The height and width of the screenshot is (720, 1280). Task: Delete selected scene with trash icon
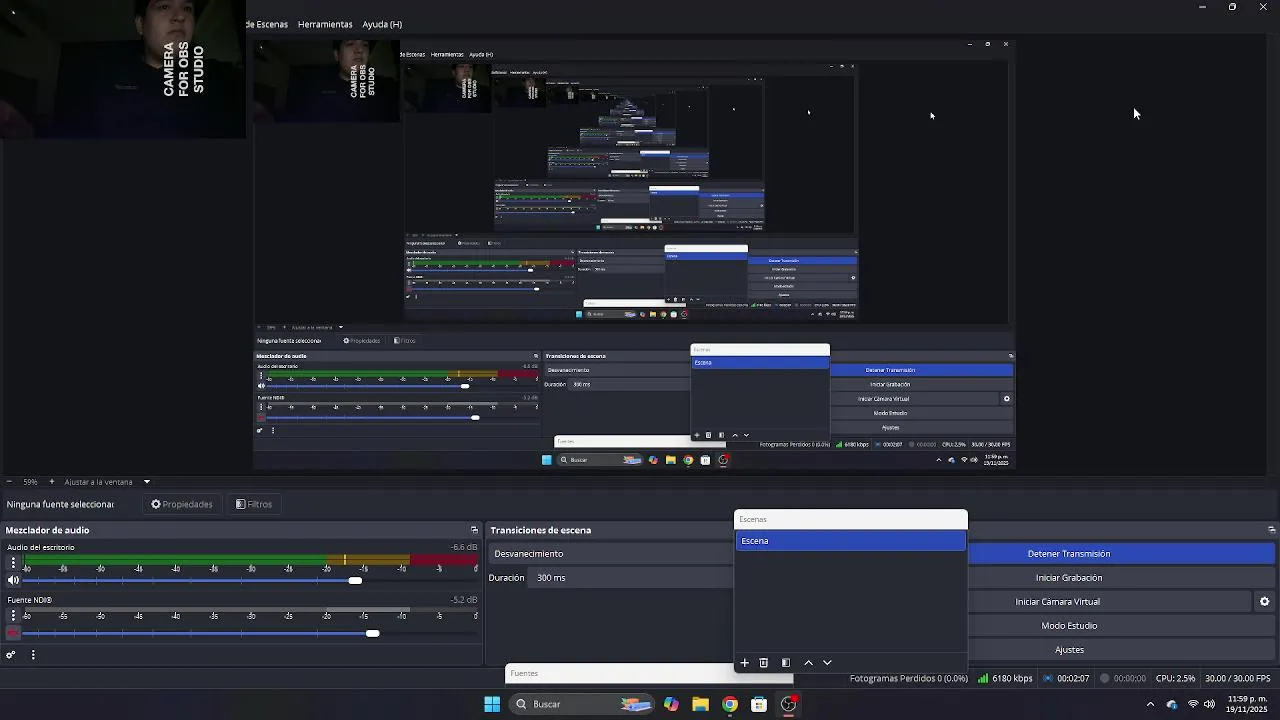pos(764,663)
